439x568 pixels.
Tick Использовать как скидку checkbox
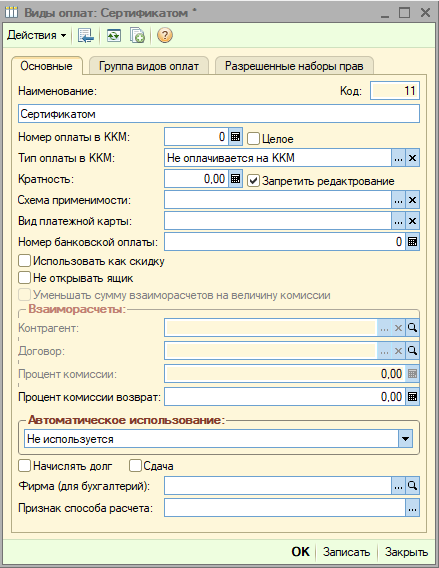(x=24, y=260)
